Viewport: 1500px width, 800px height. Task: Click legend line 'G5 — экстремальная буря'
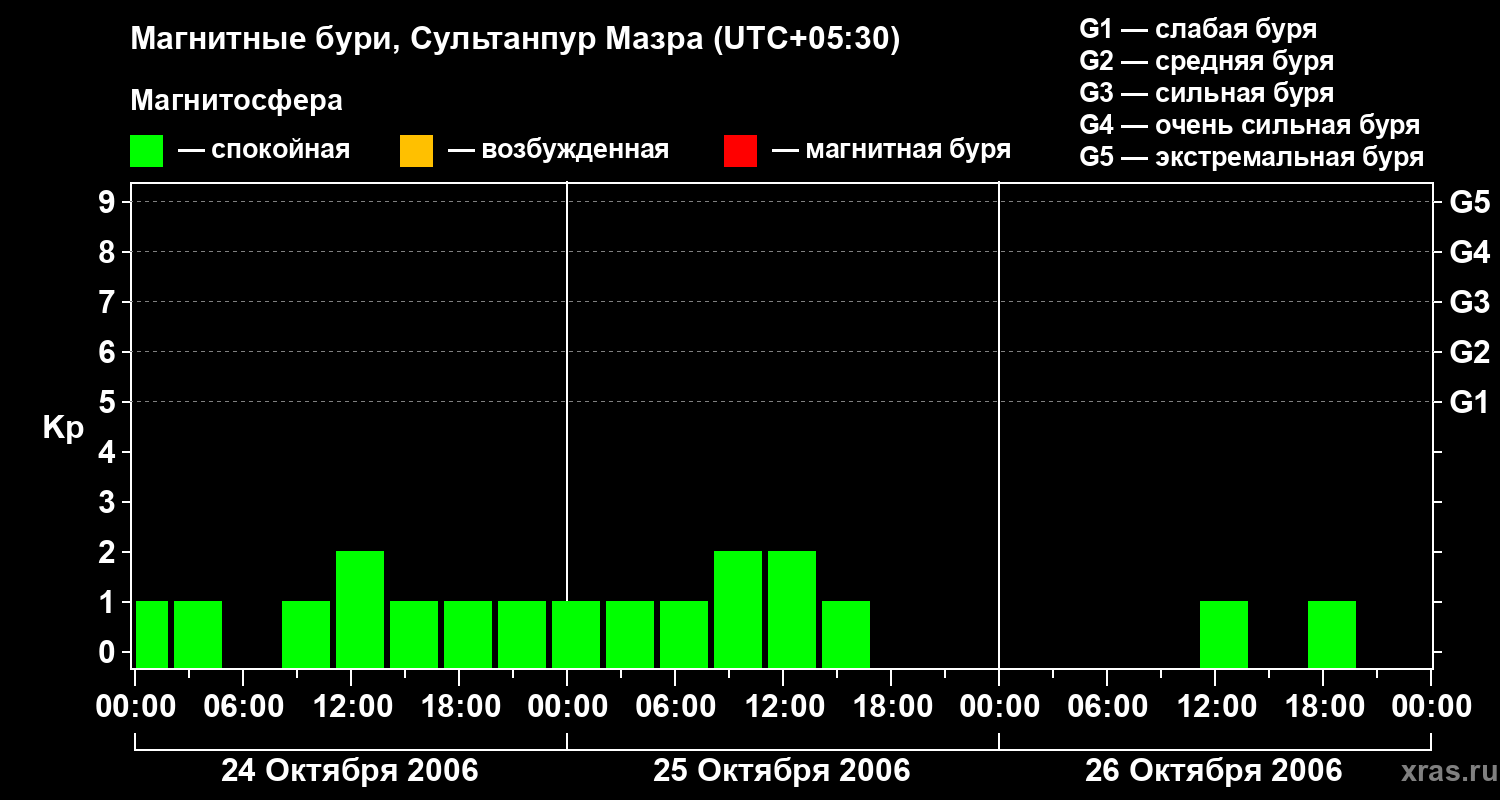(1252, 157)
